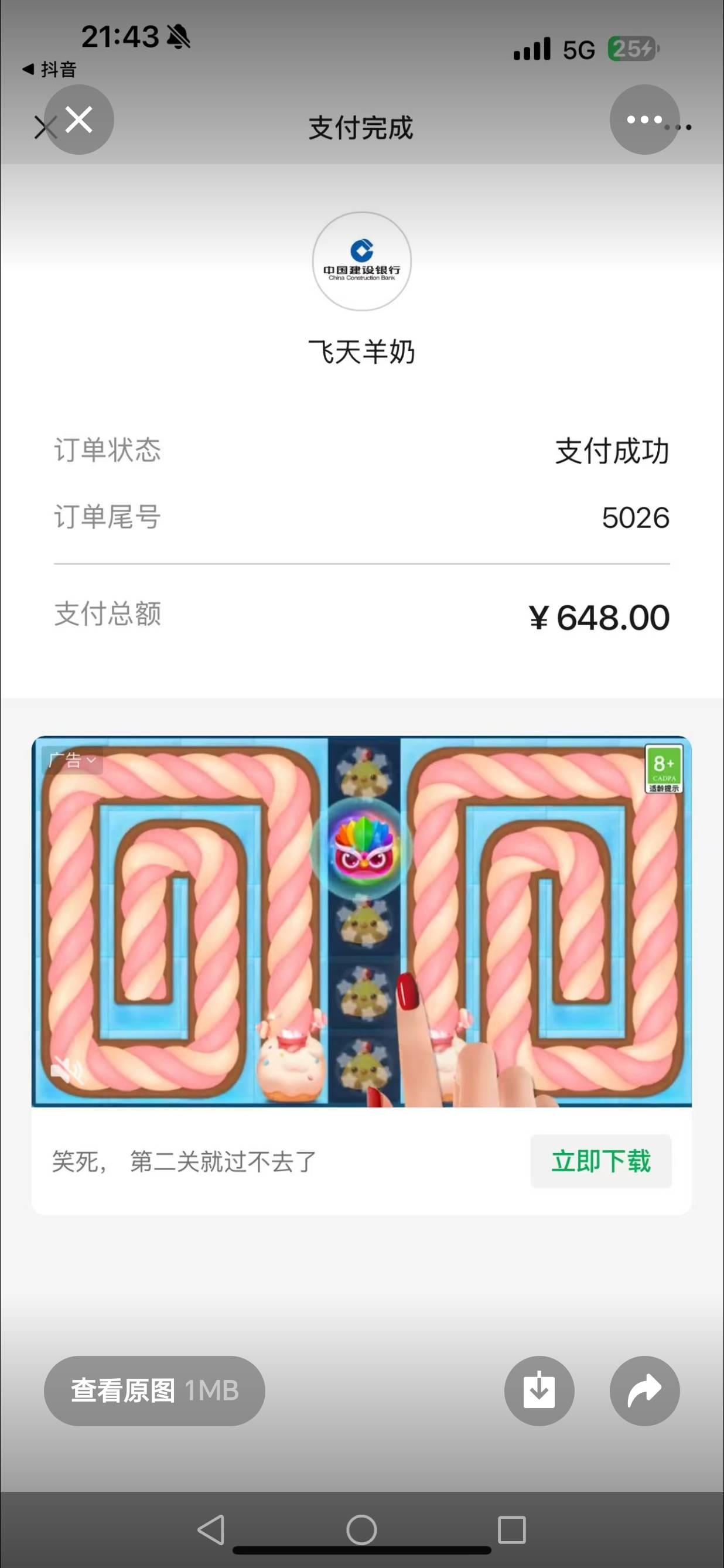The height and width of the screenshot is (1568, 724).
Task: Tap the Android back triangle button
Action: click(x=211, y=1530)
